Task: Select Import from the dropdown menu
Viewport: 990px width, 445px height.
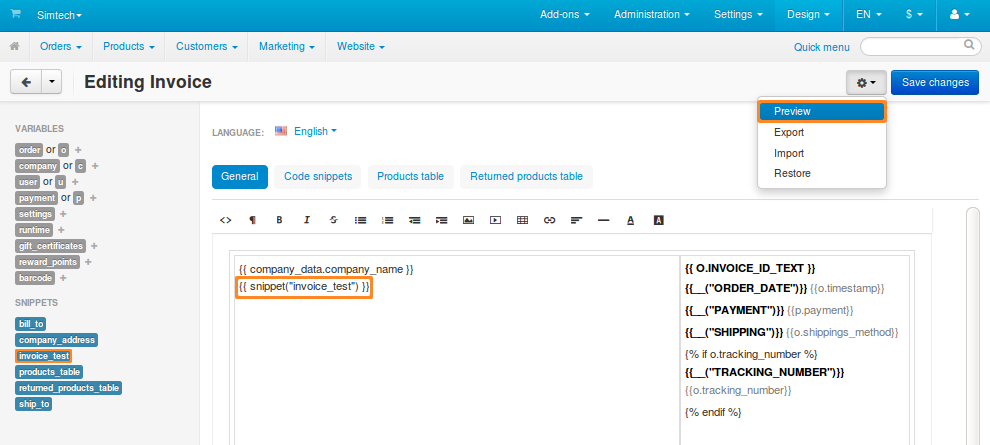Action: pos(822,153)
